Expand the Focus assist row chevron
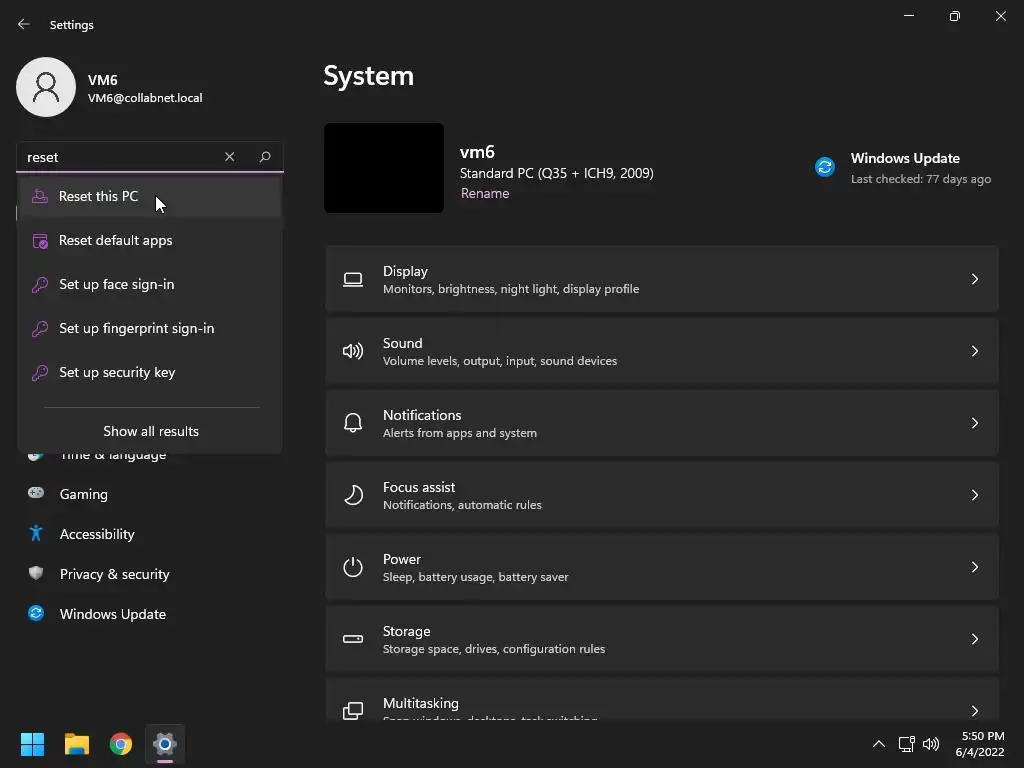Image resolution: width=1024 pixels, height=768 pixels. 974,495
